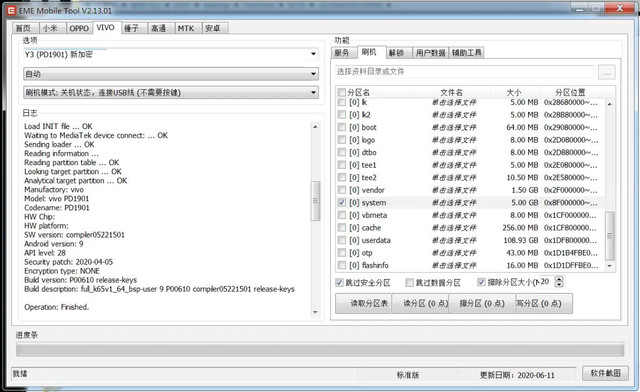
Task: Click the partition list scroll-up arrow
Action: point(609,104)
